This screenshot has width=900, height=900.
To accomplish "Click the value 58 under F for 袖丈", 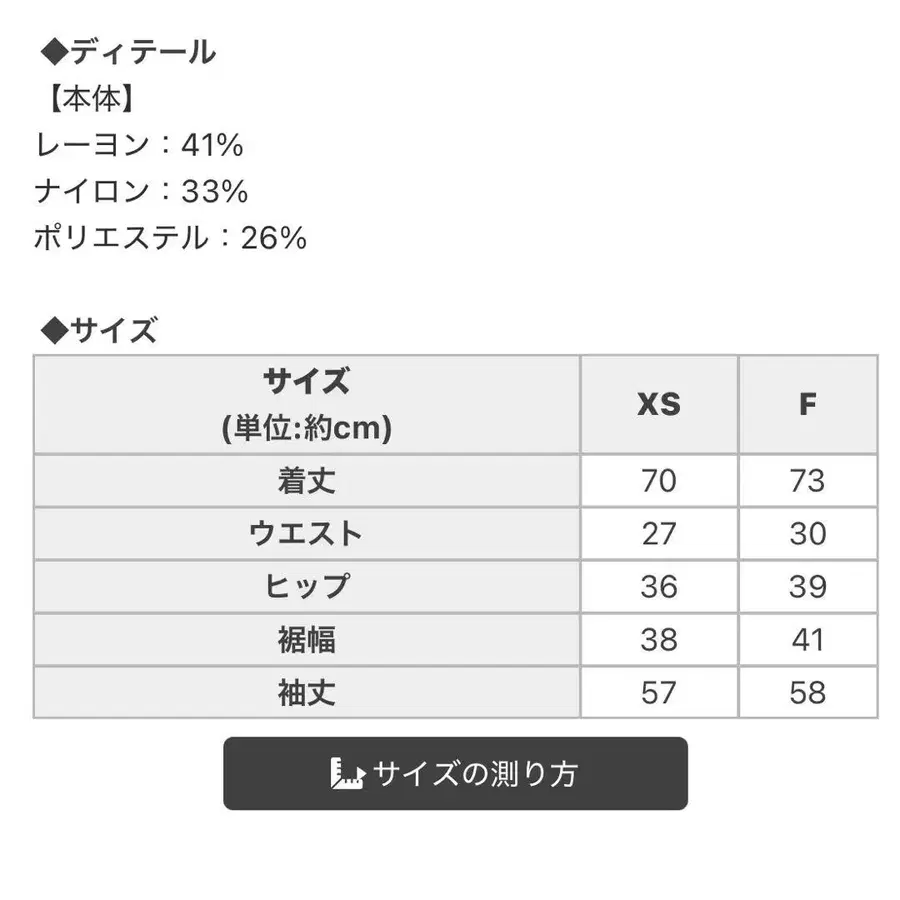I will (809, 692).
